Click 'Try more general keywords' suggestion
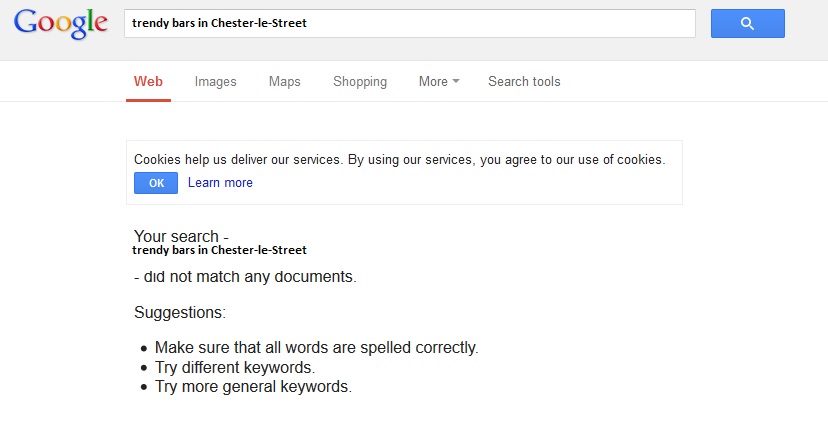The width and height of the screenshot is (828, 430). click(x=253, y=386)
